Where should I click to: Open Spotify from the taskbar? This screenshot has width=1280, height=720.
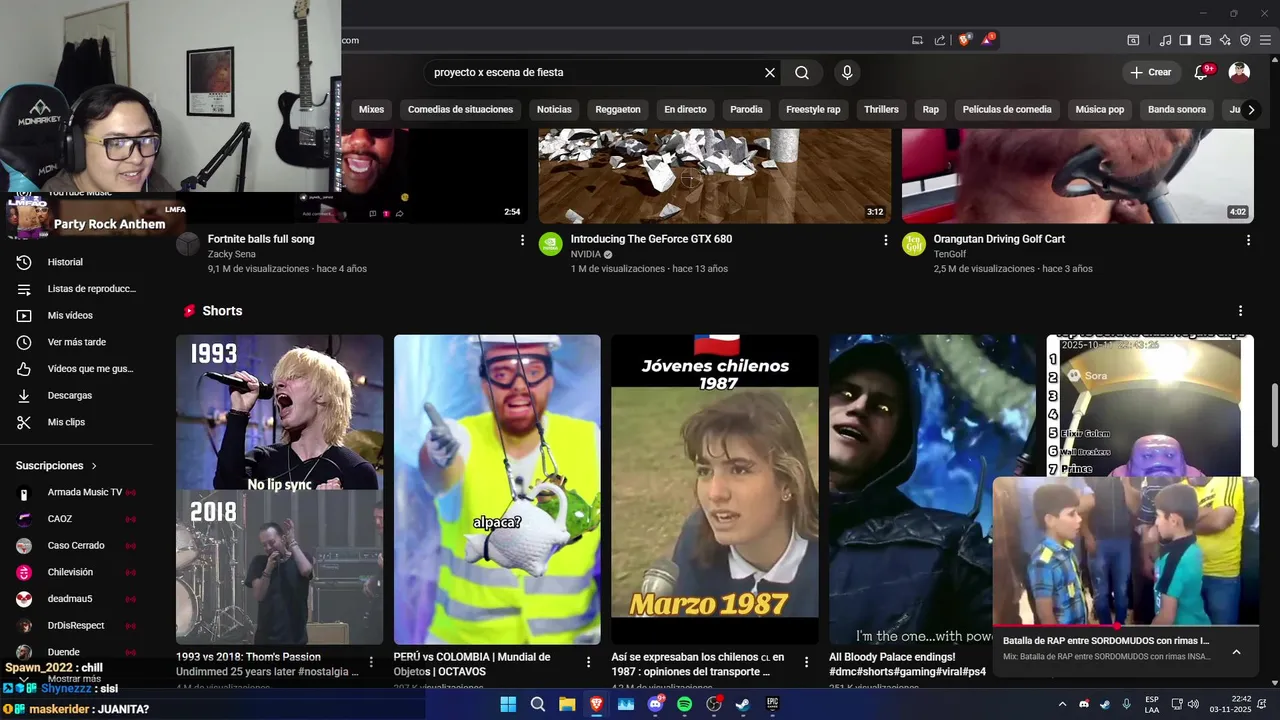click(685, 704)
